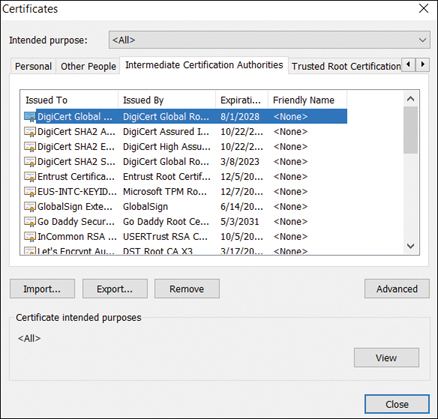Image resolution: width=438 pixels, height=419 pixels.
Task: Click the Export... button
Action: (x=115, y=289)
